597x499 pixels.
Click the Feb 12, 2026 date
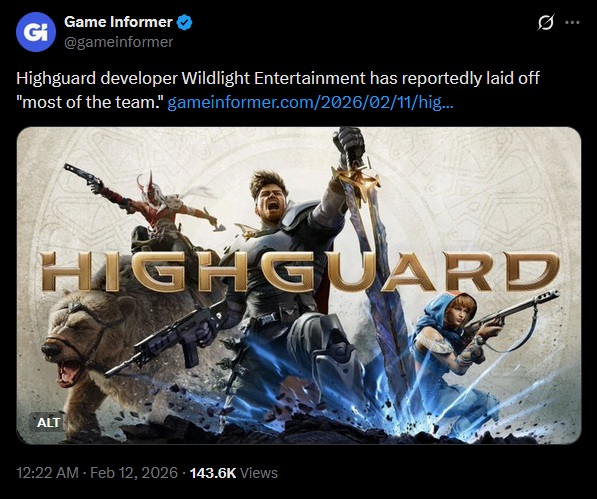[134, 473]
